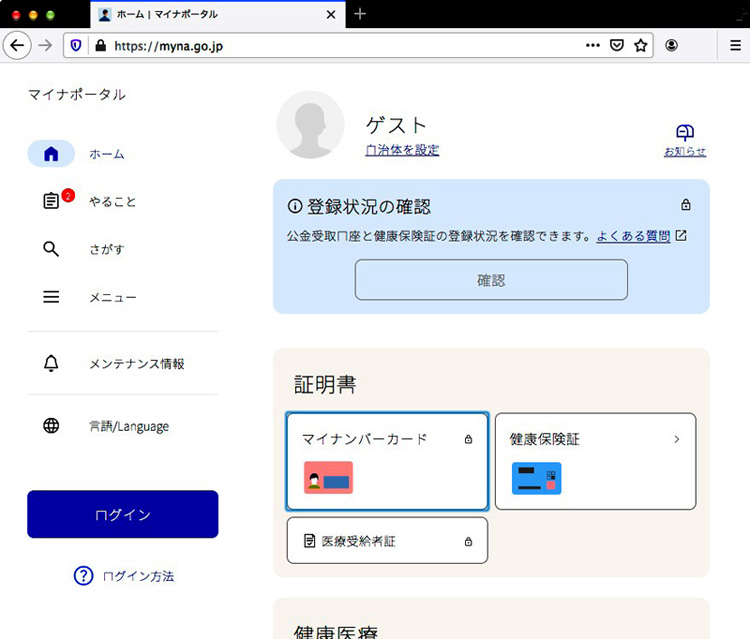Open the browser page actions ellipsis menu
Viewport: 750px width, 639px height.
[x=593, y=45]
